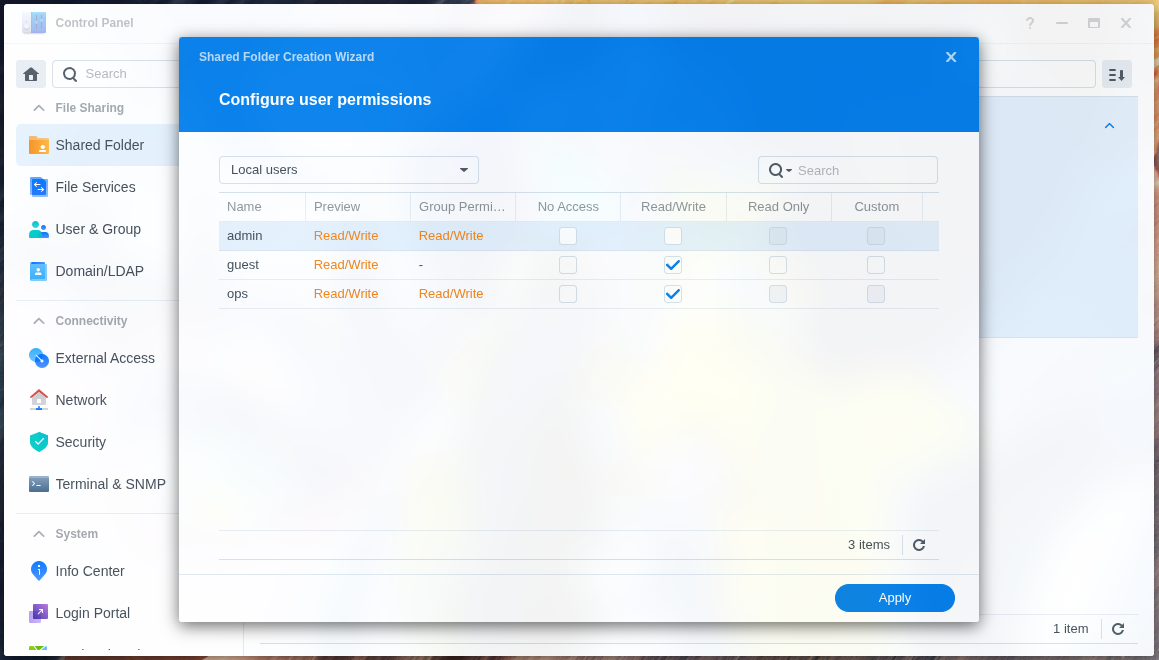The width and height of the screenshot is (1159, 660).
Task: Select the ops user row name
Action: tap(237, 293)
